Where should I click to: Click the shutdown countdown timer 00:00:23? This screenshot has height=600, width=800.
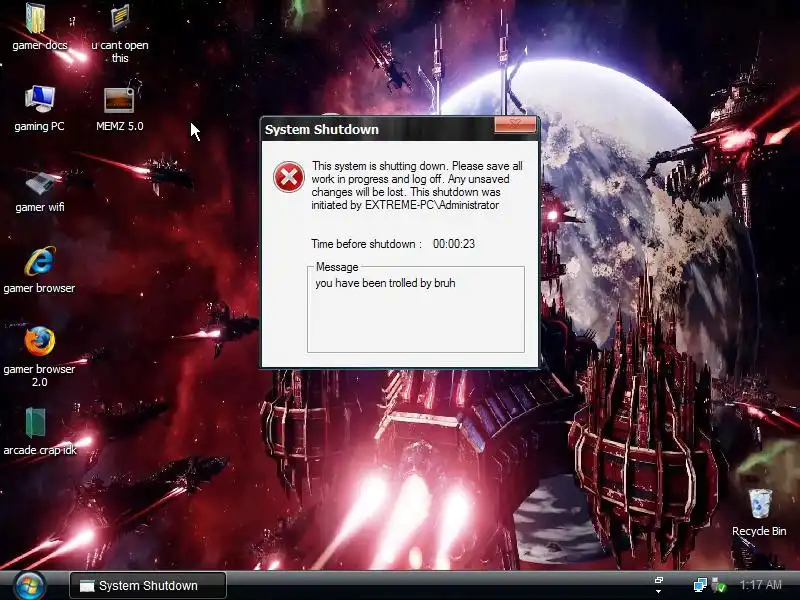point(454,244)
